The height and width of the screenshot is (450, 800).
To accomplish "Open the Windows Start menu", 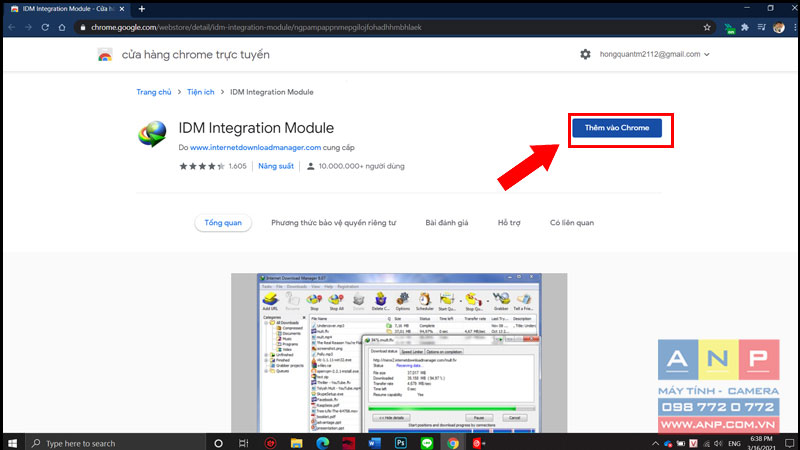I will pyautogui.click(x=12, y=443).
